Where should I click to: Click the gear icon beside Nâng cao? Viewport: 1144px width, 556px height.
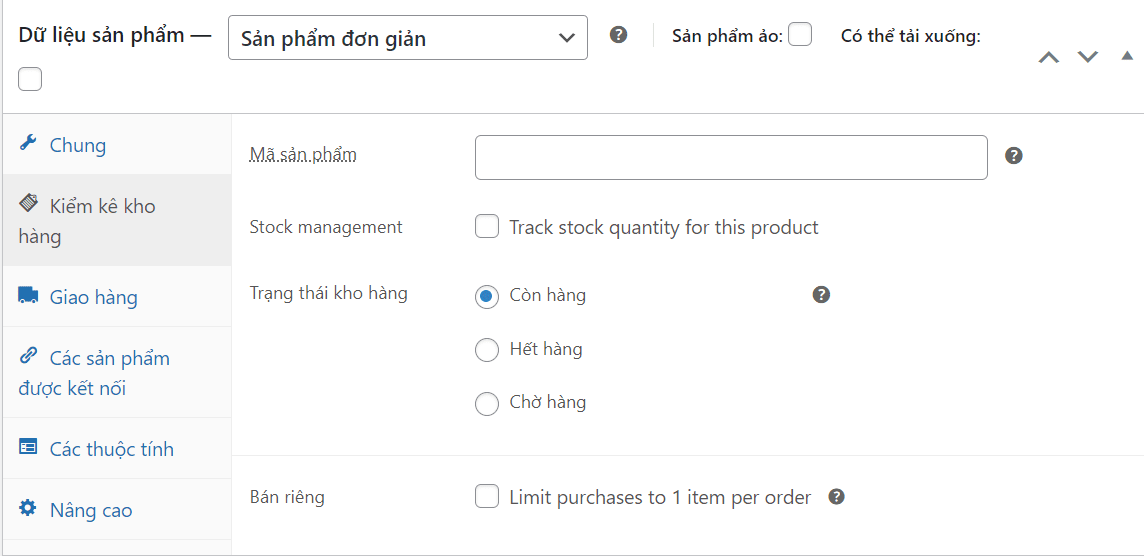coord(28,509)
